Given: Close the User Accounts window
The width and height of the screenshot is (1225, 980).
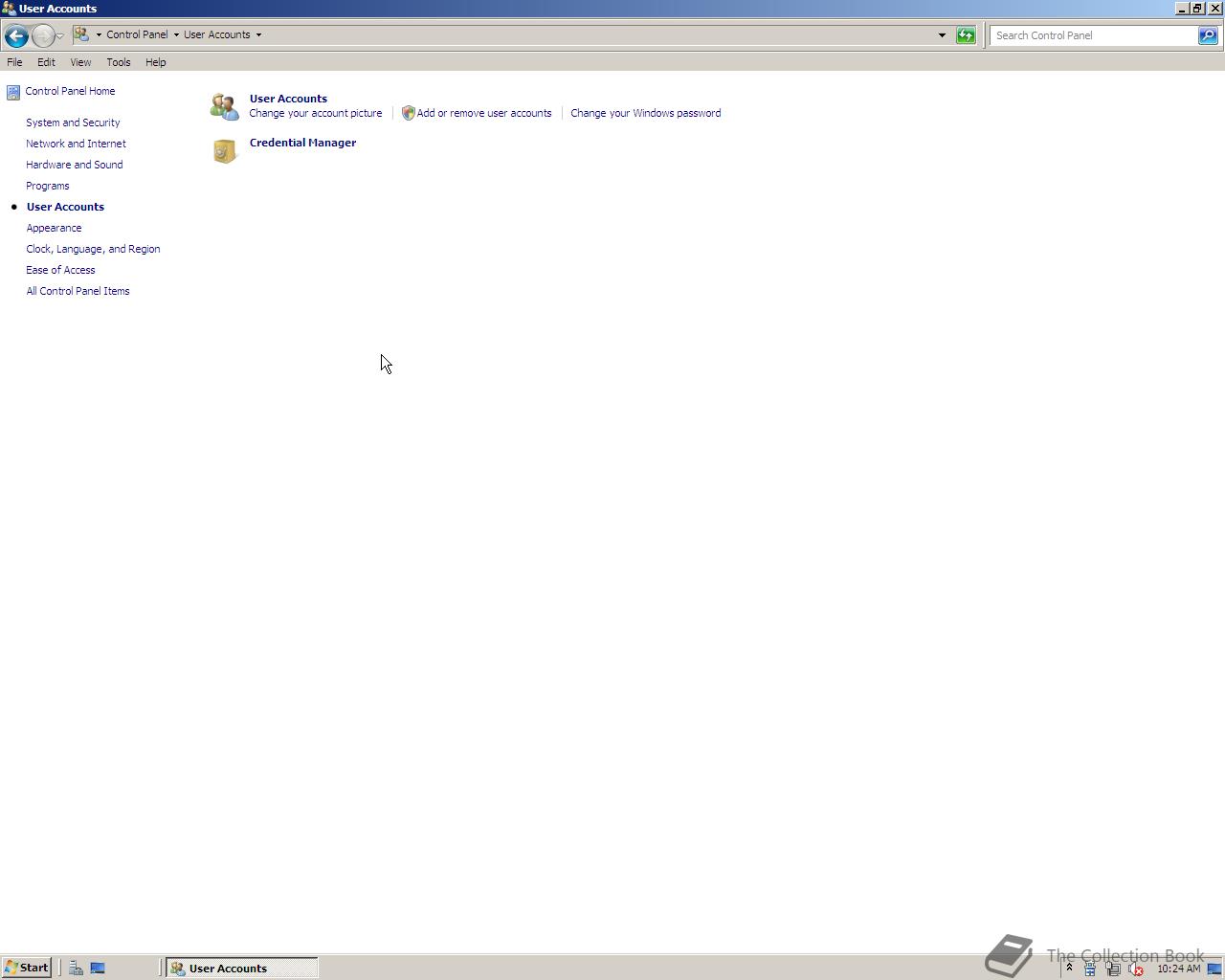Looking at the screenshot, I should [1215, 8].
